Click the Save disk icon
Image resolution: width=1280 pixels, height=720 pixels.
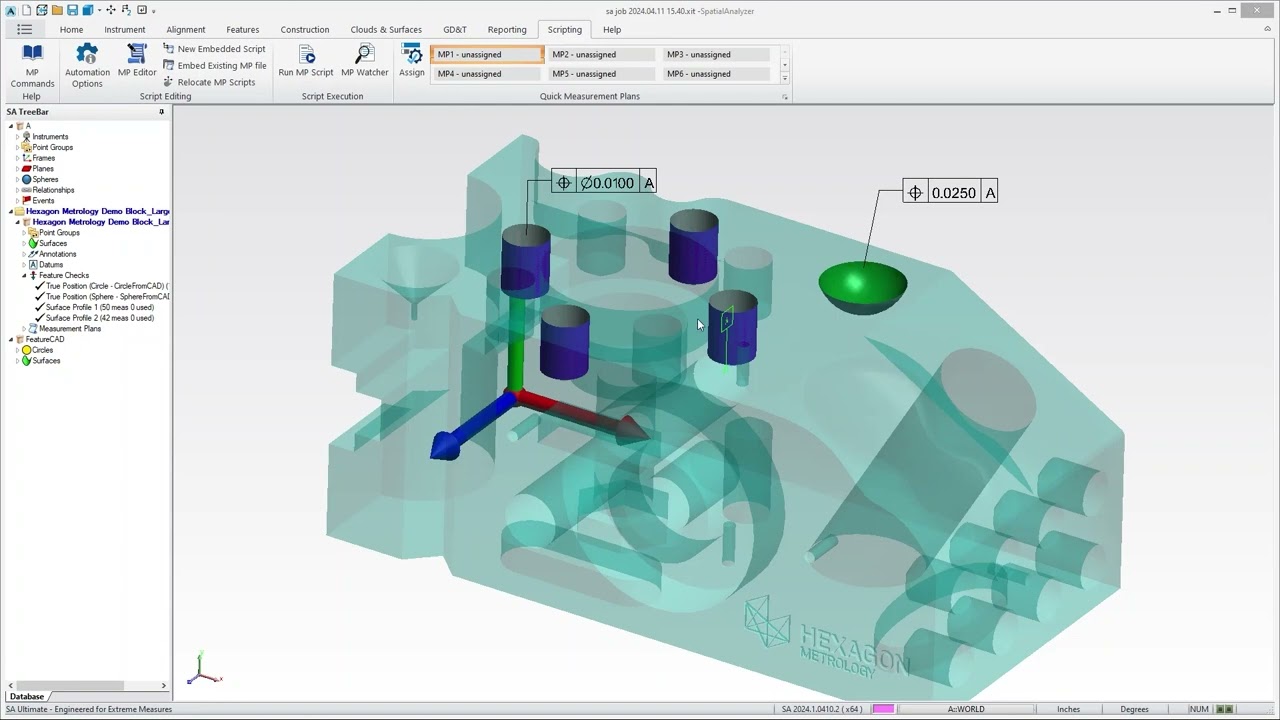click(72, 10)
